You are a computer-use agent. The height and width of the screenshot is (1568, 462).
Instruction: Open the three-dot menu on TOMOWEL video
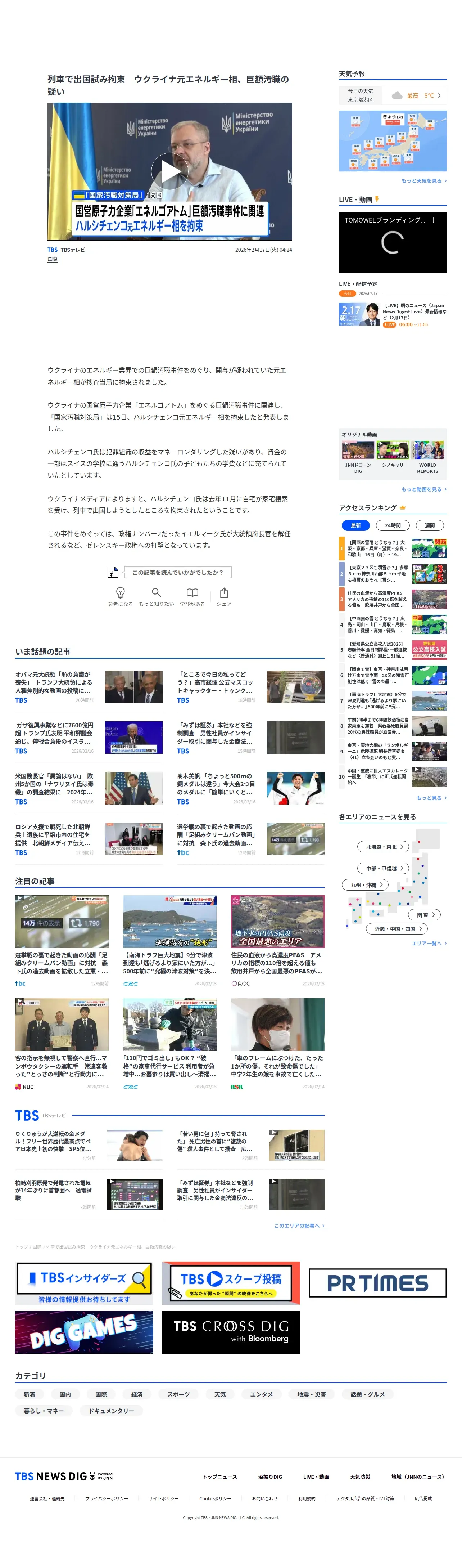(x=434, y=220)
